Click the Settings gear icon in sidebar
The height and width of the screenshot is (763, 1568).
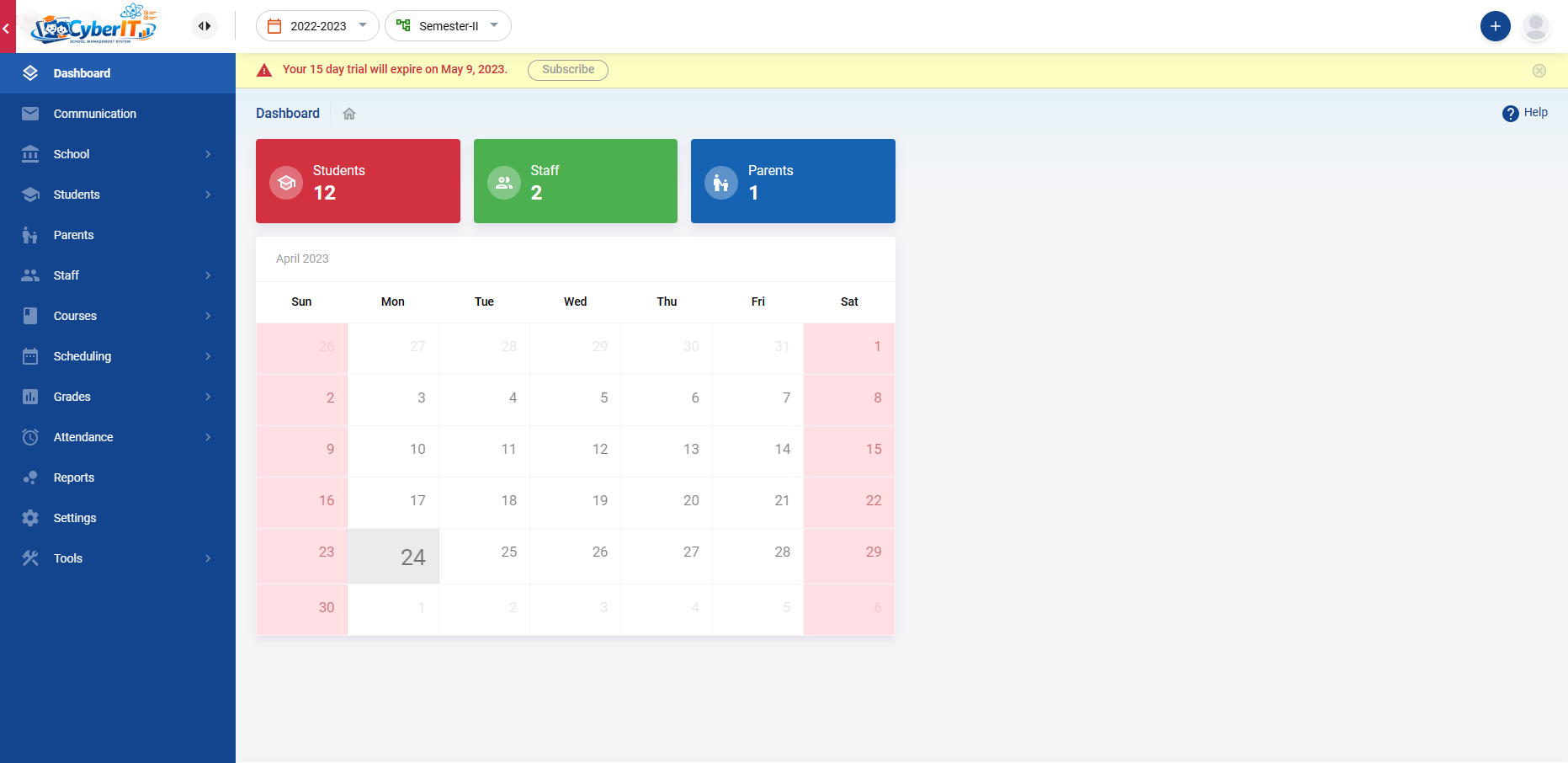[30, 518]
